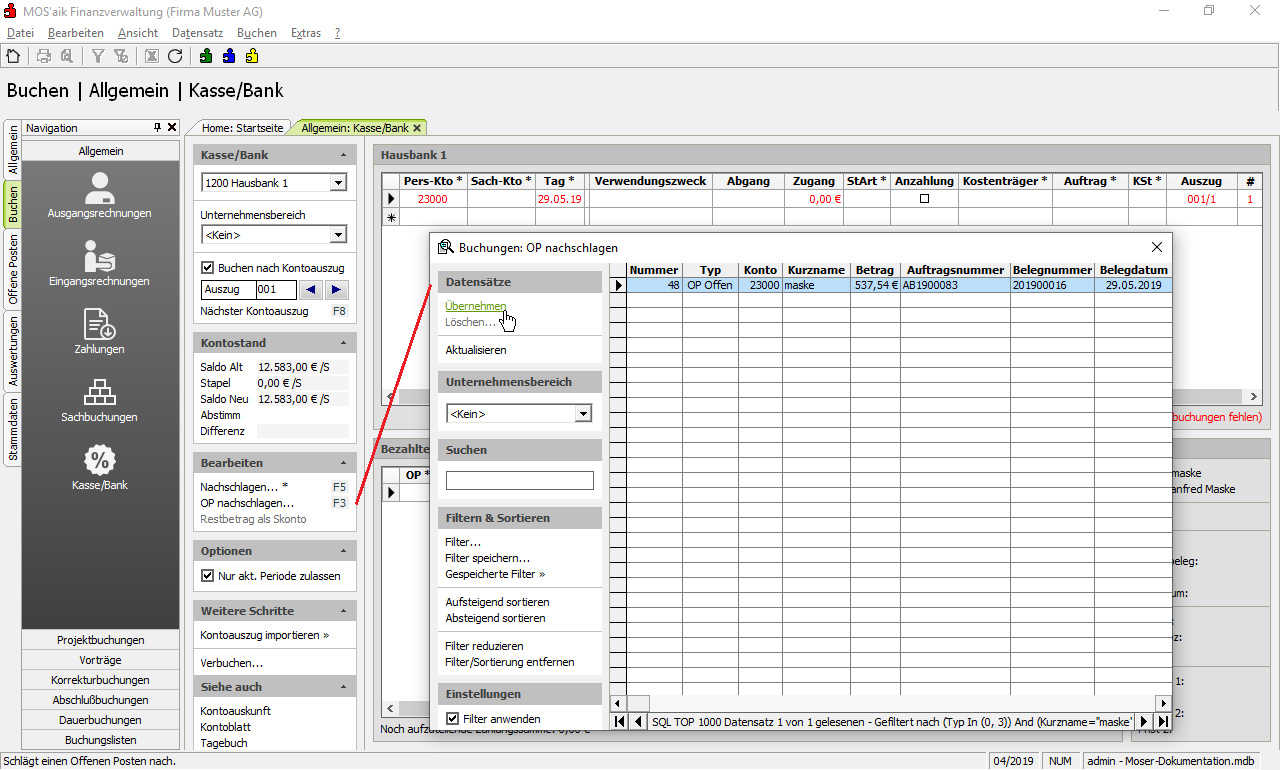Uncheck 'Nur akt. Periode zulassen'
This screenshot has height=770, width=1280.
[x=208, y=576]
